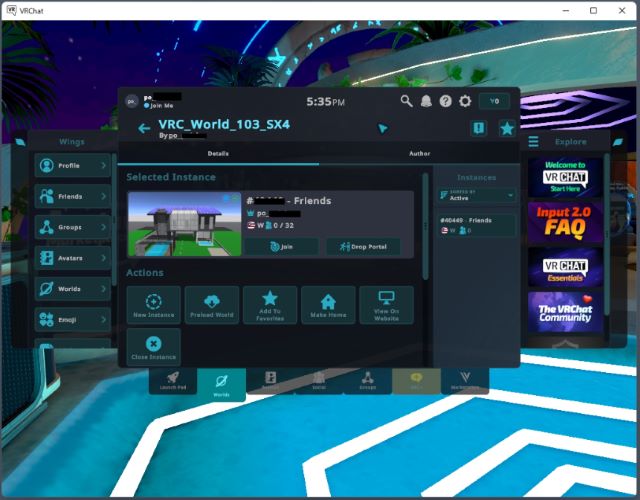Maximize the VRChat window
This screenshot has width=640, height=500.
tap(593, 11)
